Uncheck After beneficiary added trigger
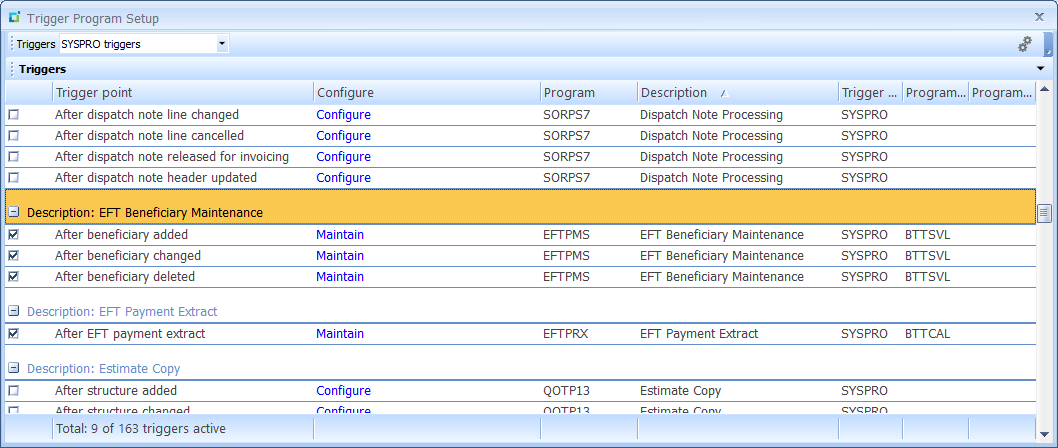 pos(13,235)
